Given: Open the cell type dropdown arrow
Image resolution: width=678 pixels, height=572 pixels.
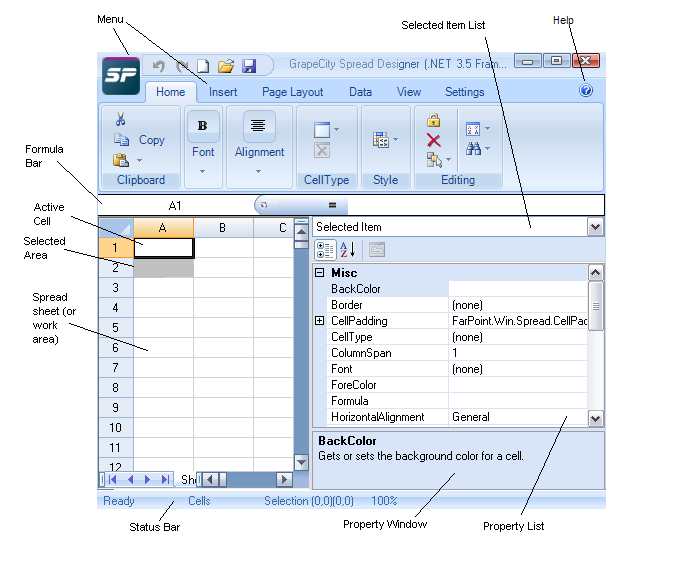Looking at the screenshot, I should click(x=336, y=129).
